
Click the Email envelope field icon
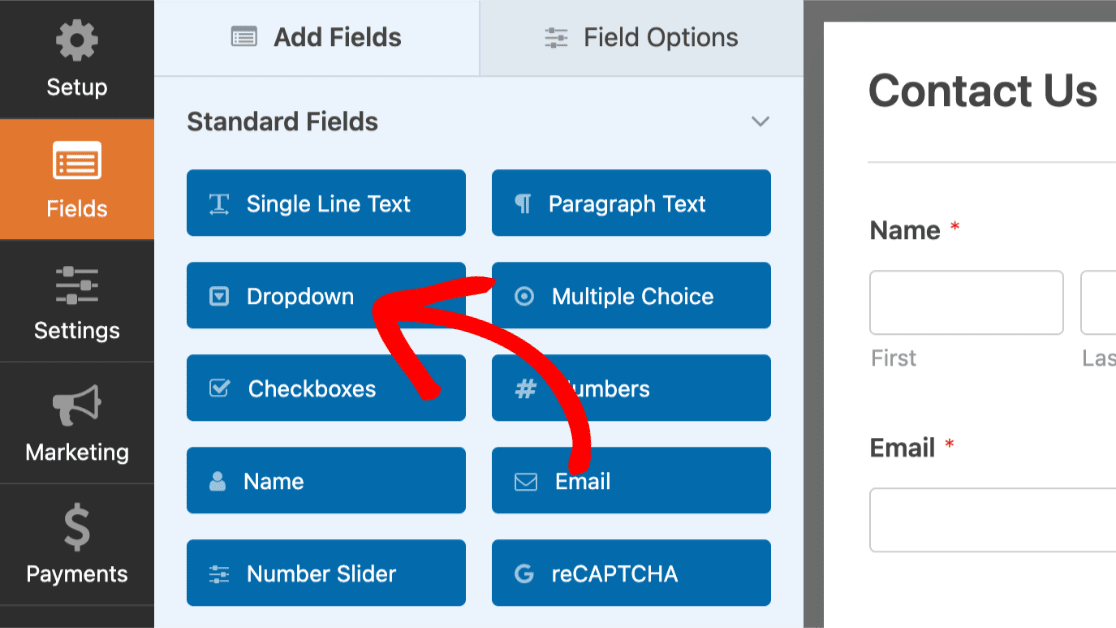(x=524, y=480)
